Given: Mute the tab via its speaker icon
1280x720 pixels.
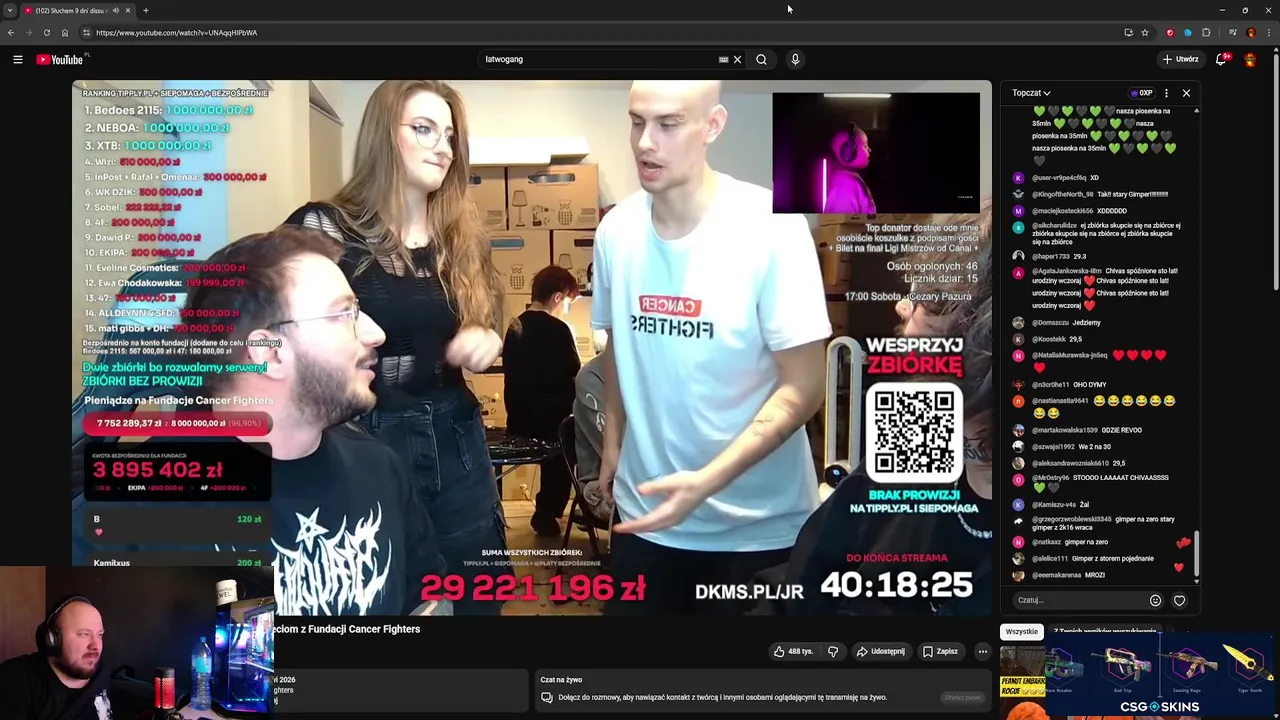Looking at the screenshot, I should [x=116, y=10].
